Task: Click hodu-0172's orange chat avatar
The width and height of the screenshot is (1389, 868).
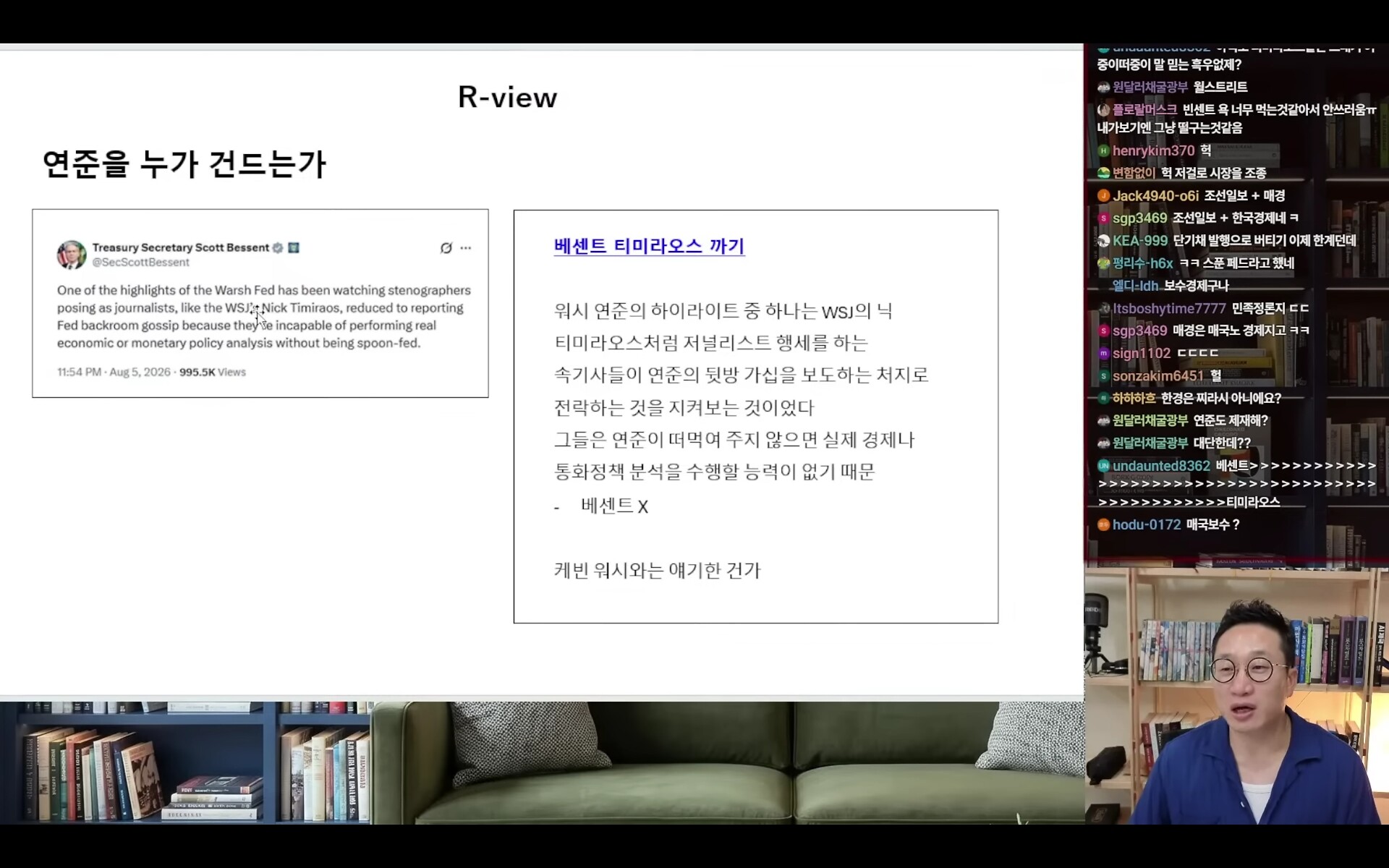Action: (x=1103, y=525)
